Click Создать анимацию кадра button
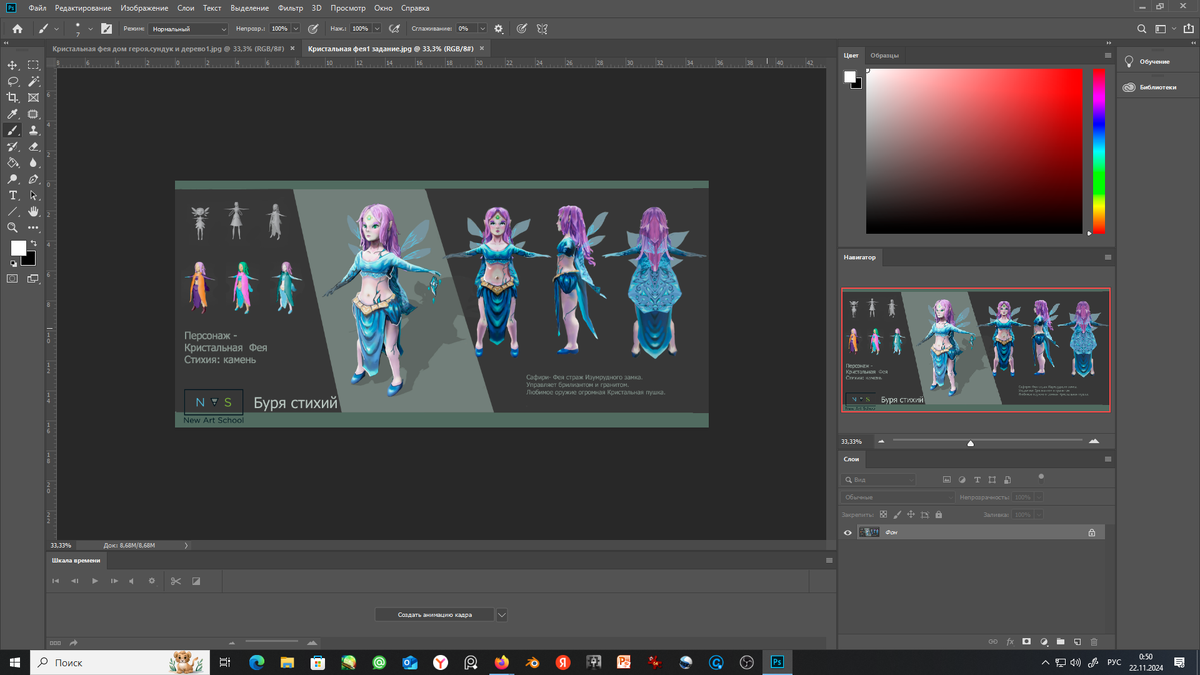Viewport: 1200px width, 675px height. tap(435, 615)
